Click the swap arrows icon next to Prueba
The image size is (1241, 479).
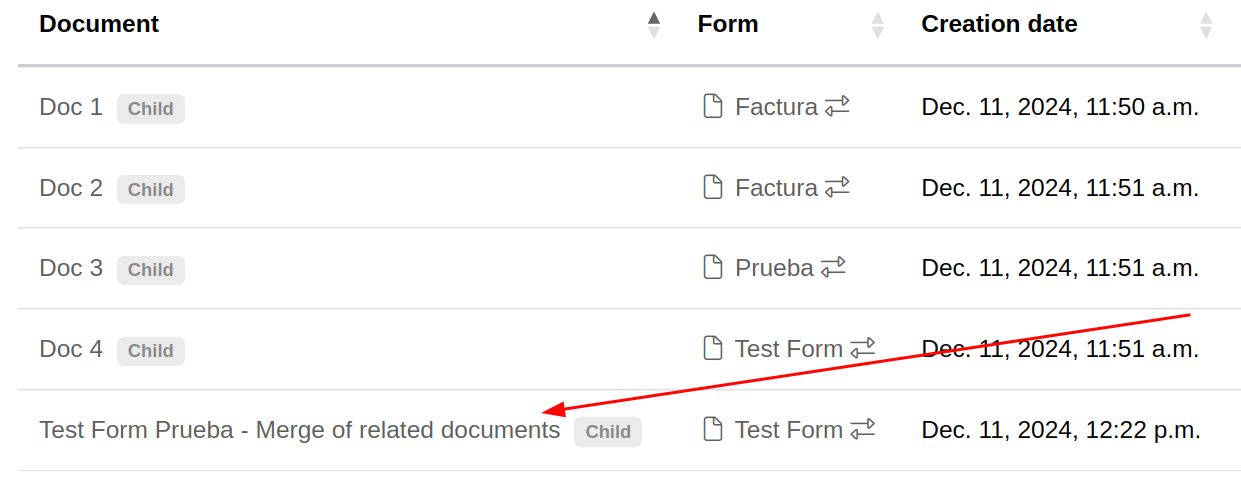pos(833,267)
